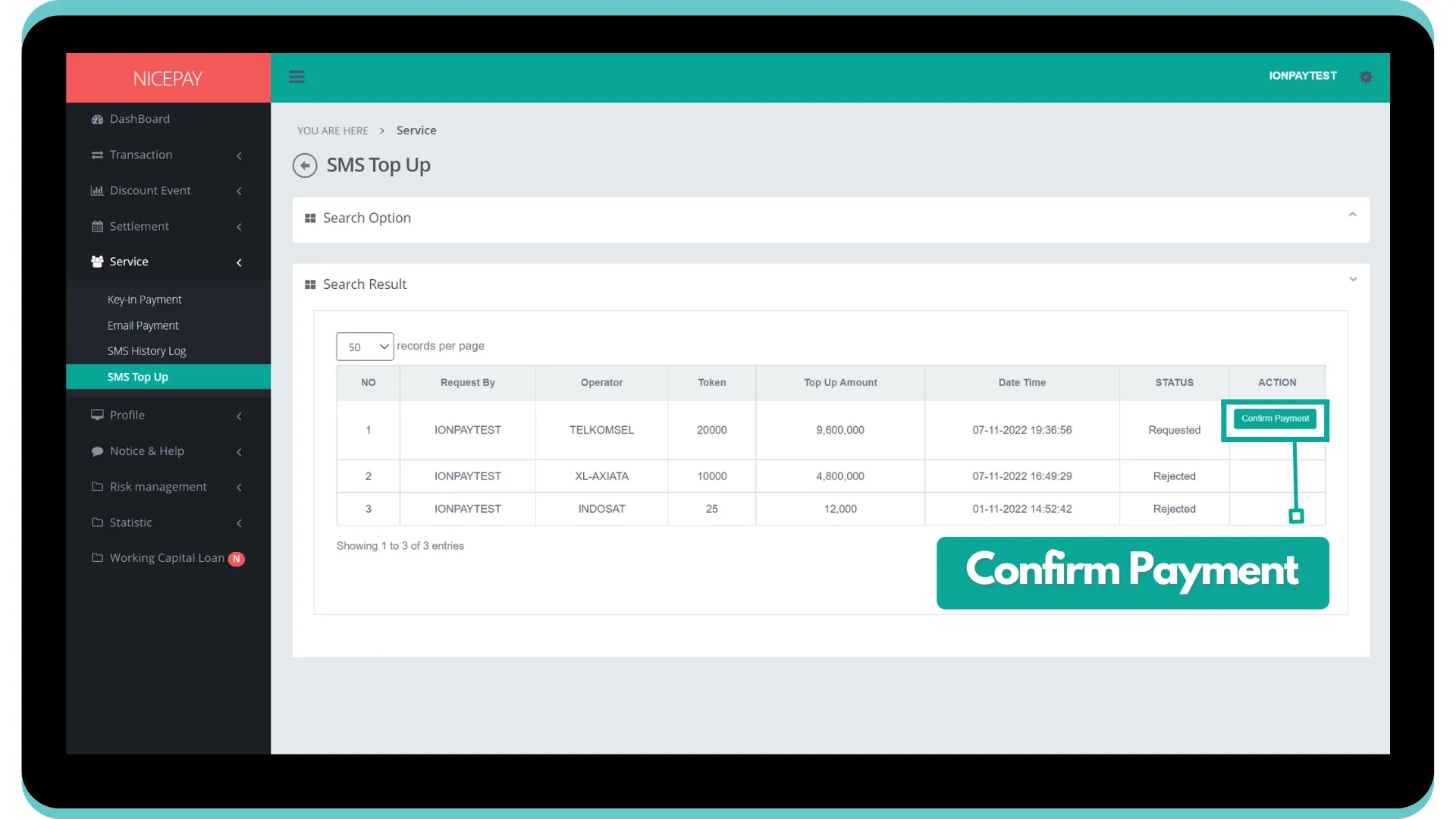Click Showing 1 to 3 of 3 entries text

(400, 546)
